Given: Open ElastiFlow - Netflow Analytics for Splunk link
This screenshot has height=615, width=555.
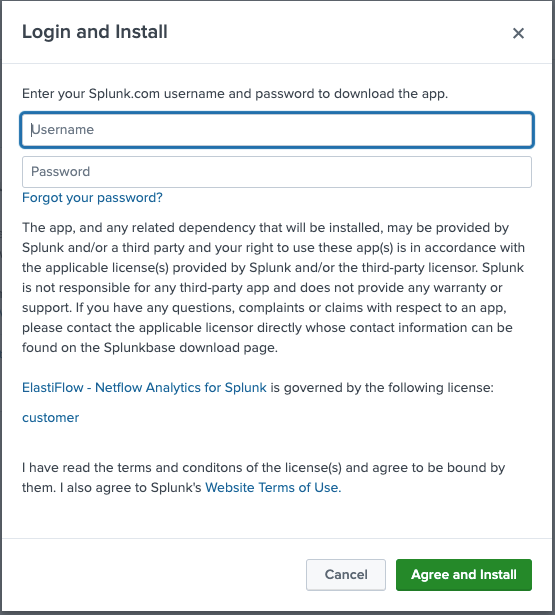Looking at the screenshot, I should (144, 388).
